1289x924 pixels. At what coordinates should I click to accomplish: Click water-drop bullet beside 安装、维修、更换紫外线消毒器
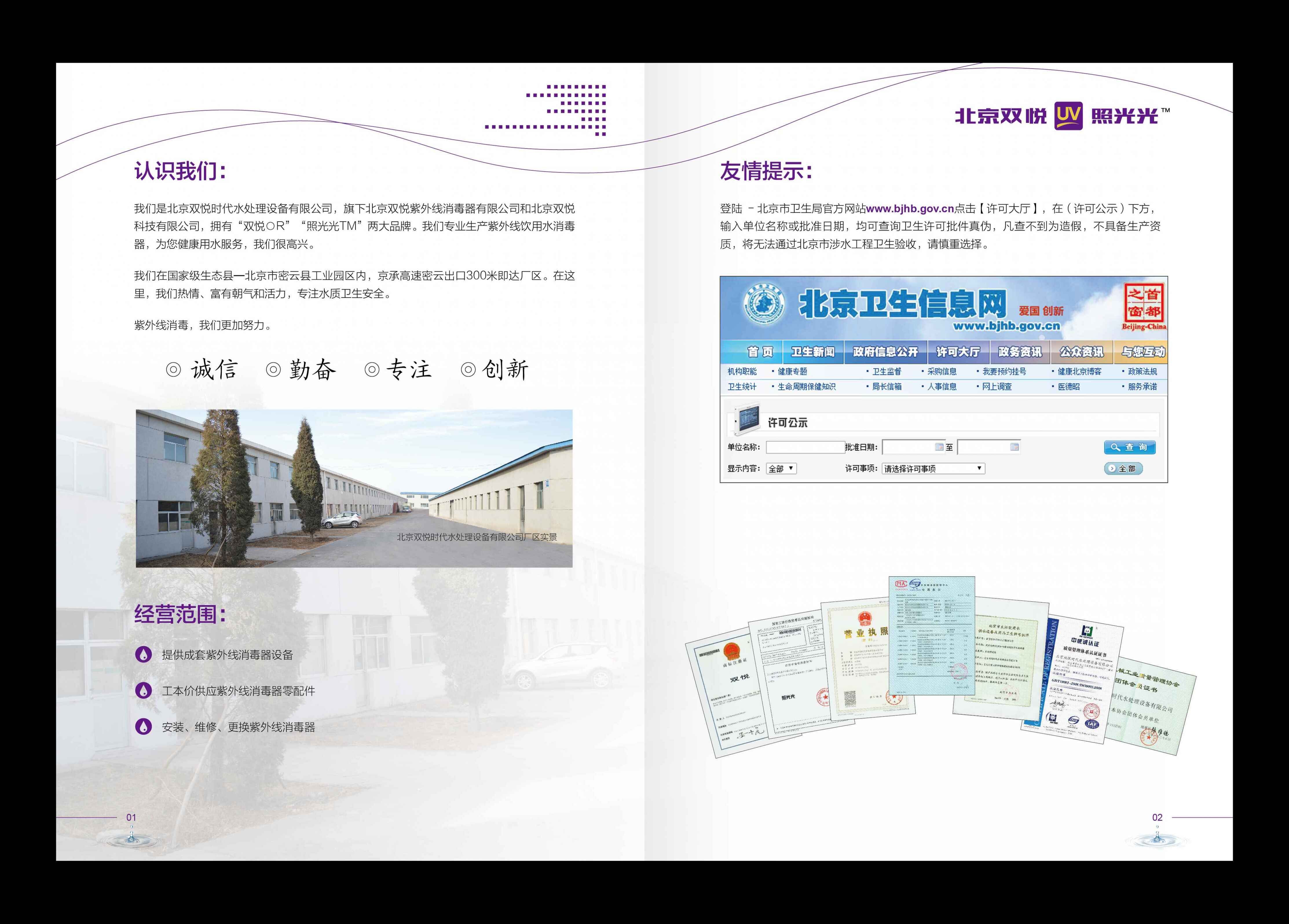click(144, 726)
